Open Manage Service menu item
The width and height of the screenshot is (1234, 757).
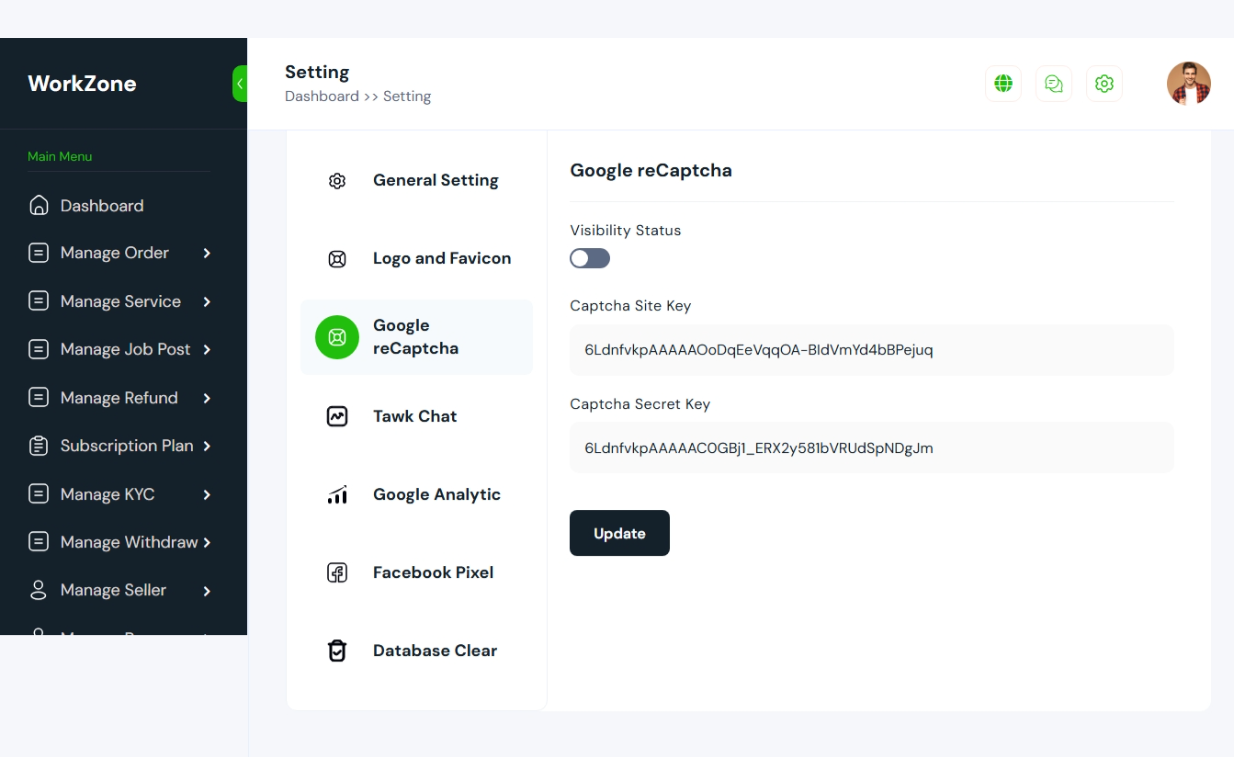point(122,301)
